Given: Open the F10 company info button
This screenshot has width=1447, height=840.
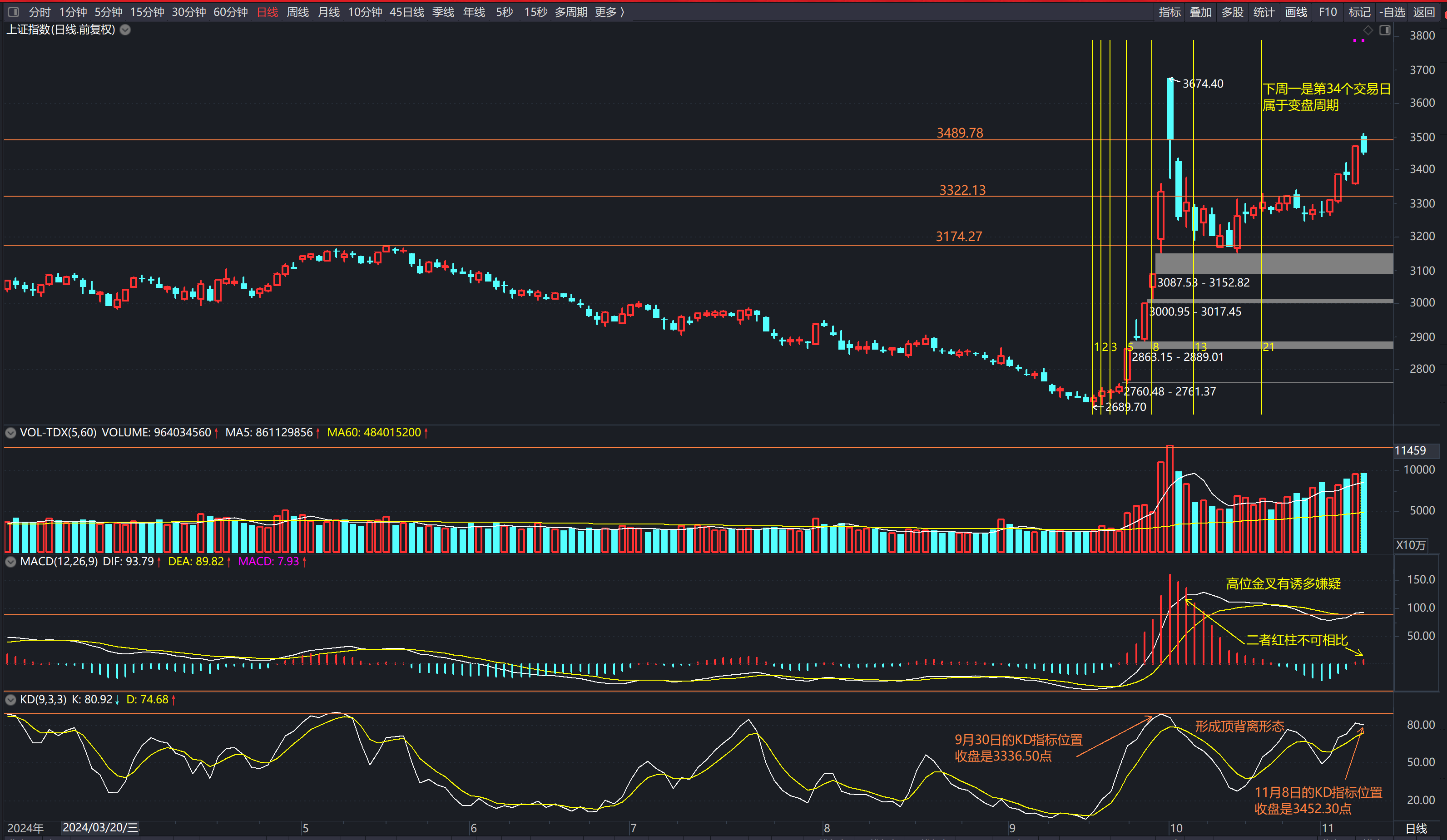Looking at the screenshot, I should click(1328, 11).
